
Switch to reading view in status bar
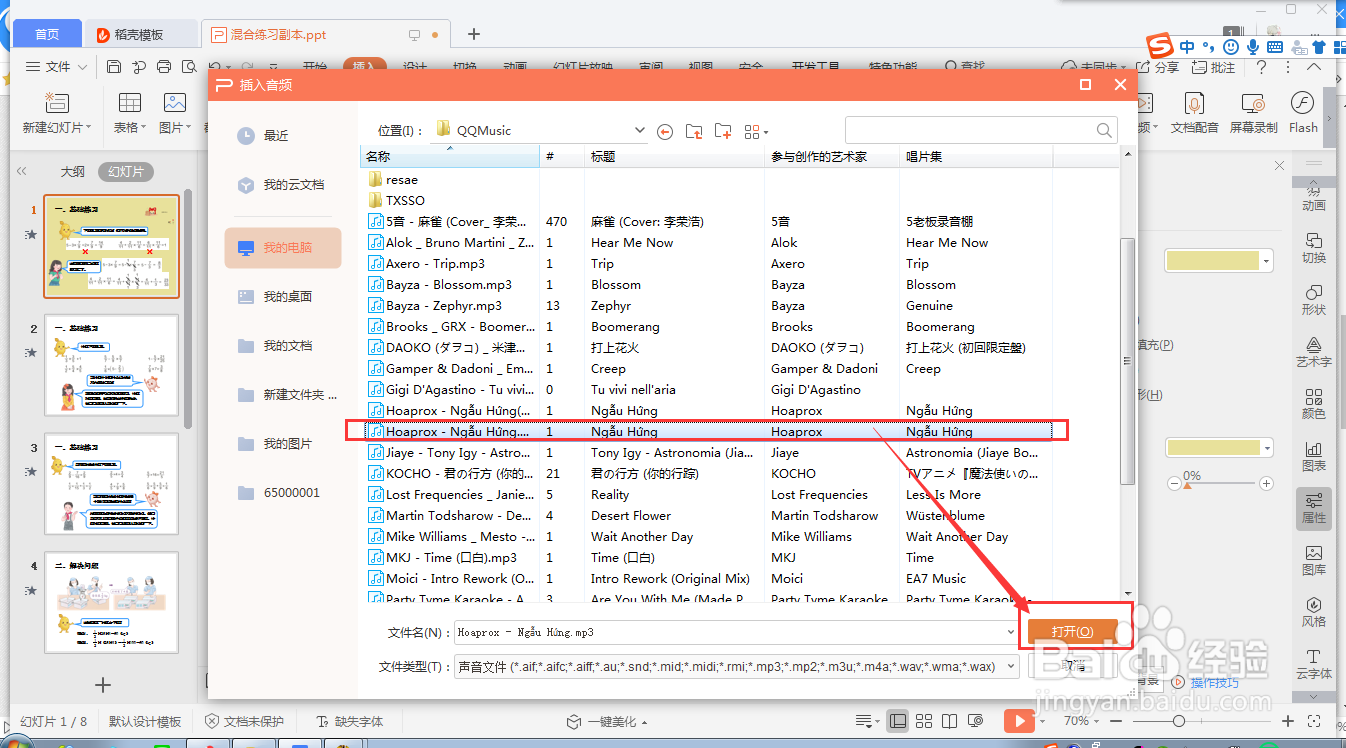coord(950,721)
